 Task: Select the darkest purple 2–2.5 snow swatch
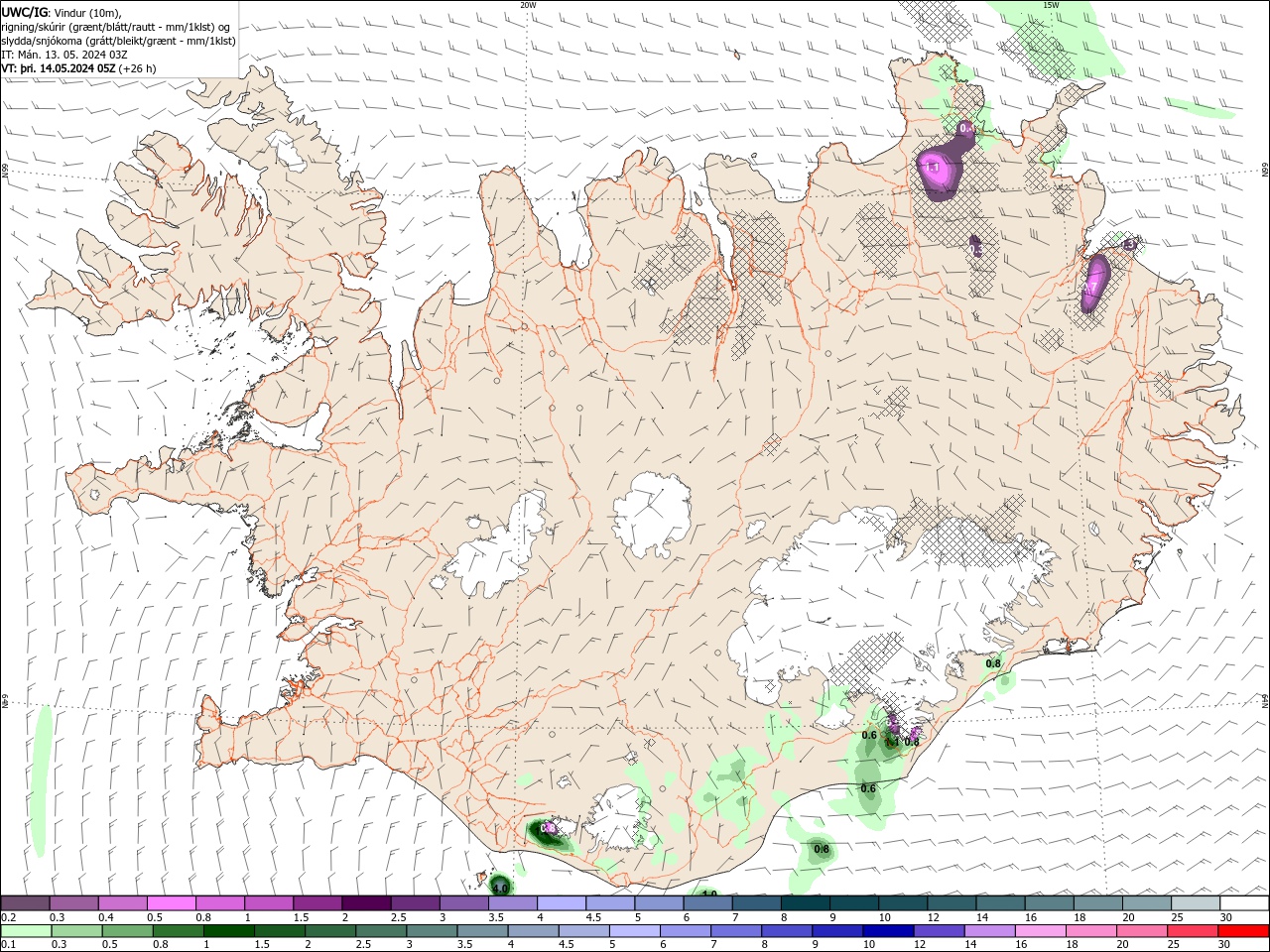point(366,903)
